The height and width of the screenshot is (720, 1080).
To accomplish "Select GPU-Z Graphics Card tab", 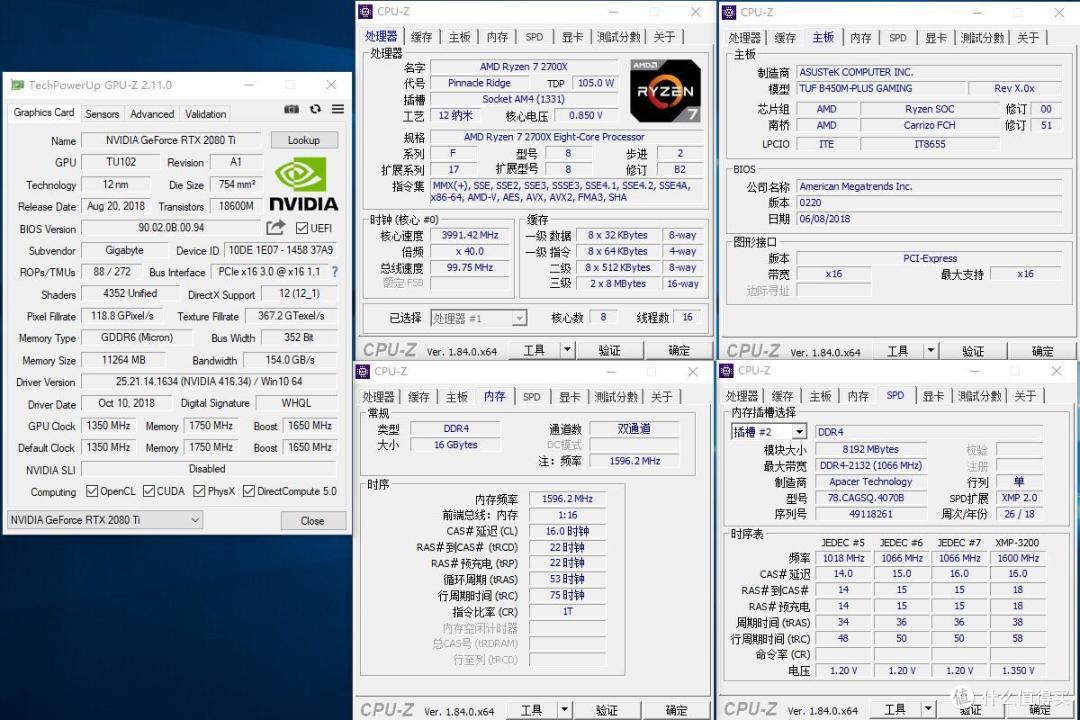I will [43, 112].
